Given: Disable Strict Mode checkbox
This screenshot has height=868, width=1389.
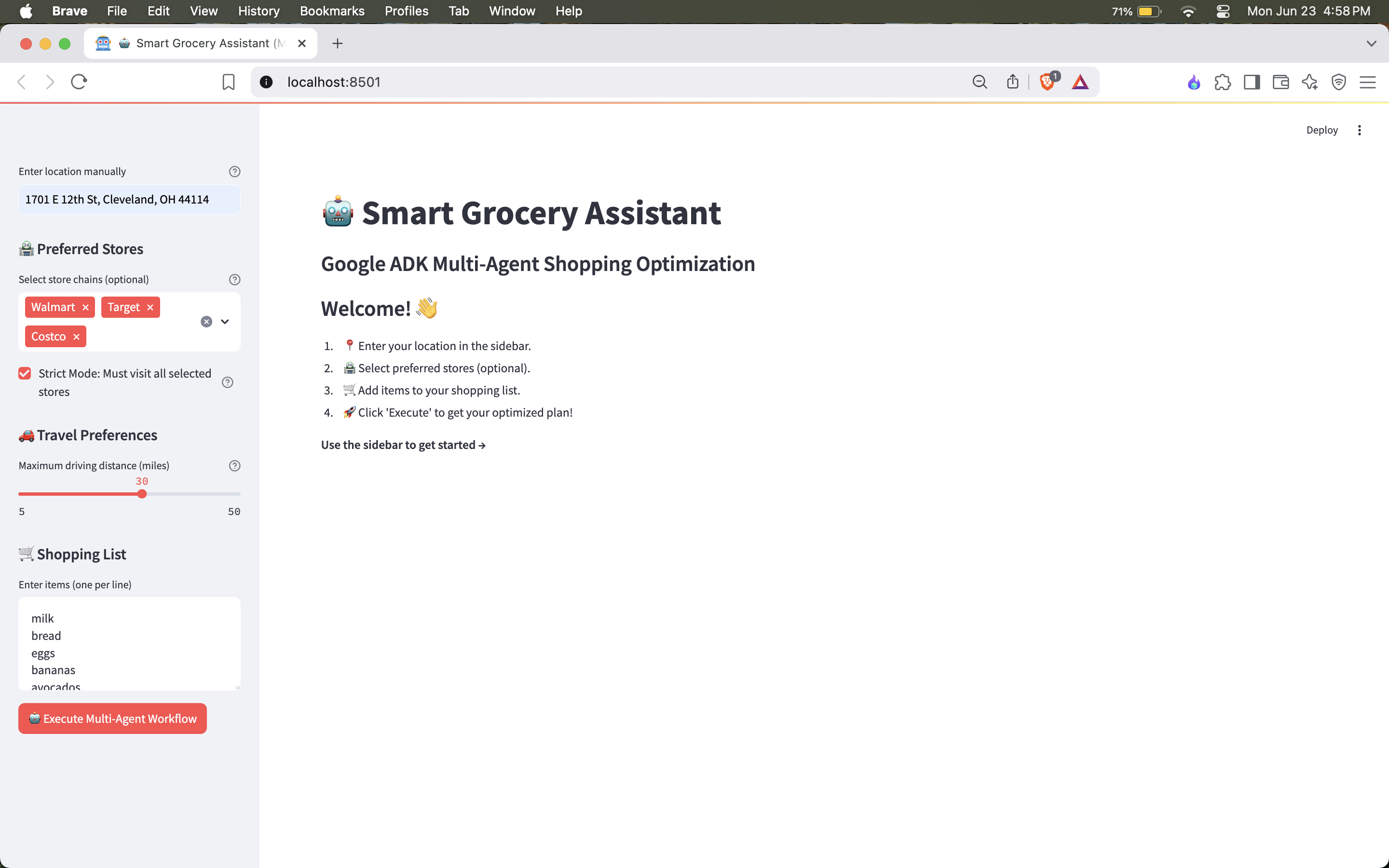Looking at the screenshot, I should point(25,374).
